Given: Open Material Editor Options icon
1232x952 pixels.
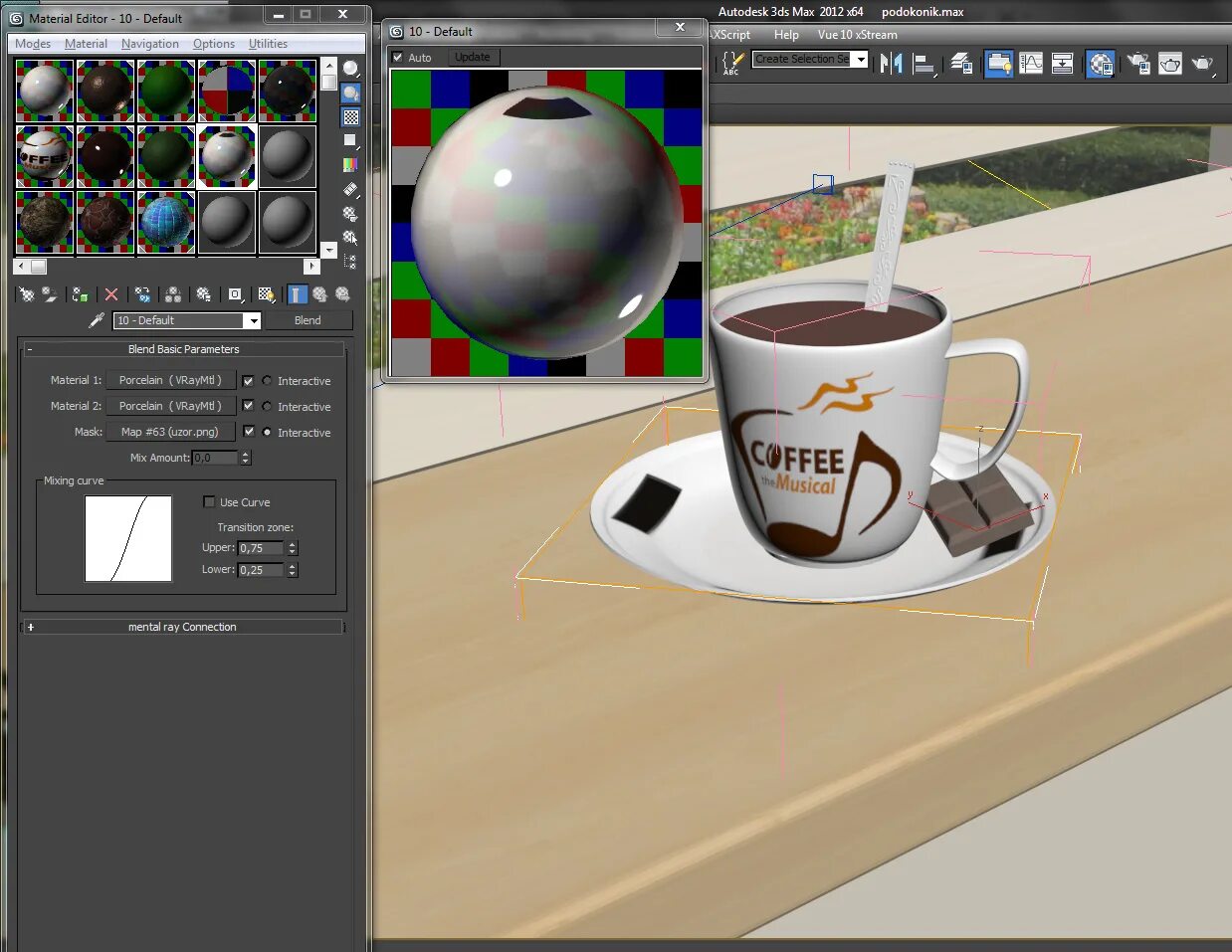Looking at the screenshot, I should coord(350,213).
